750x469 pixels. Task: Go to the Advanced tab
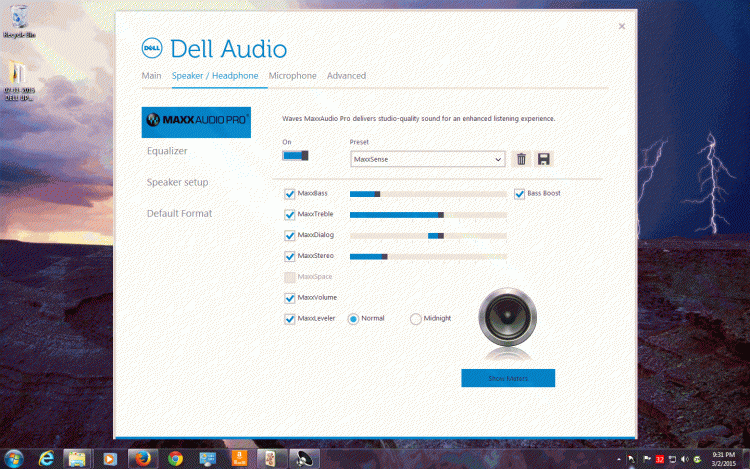tap(346, 76)
